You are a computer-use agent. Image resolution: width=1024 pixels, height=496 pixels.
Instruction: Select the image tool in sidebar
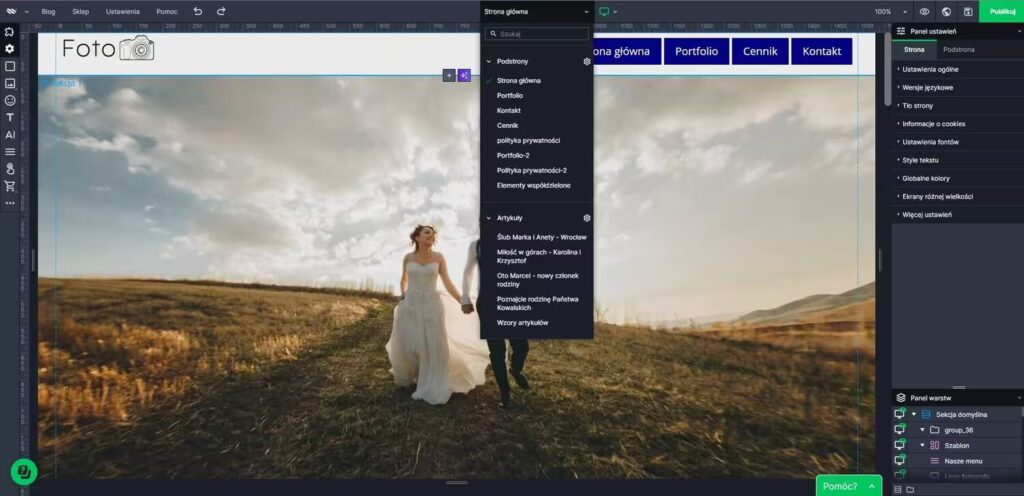pyautogui.click(x=10, y=83)
